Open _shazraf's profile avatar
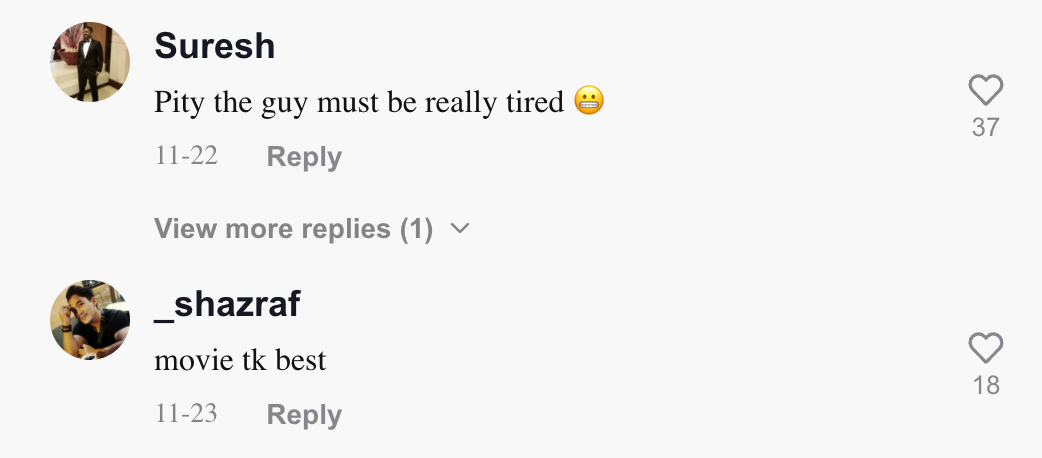Viewport: 1042px width, 458px height. pos(90,320)
